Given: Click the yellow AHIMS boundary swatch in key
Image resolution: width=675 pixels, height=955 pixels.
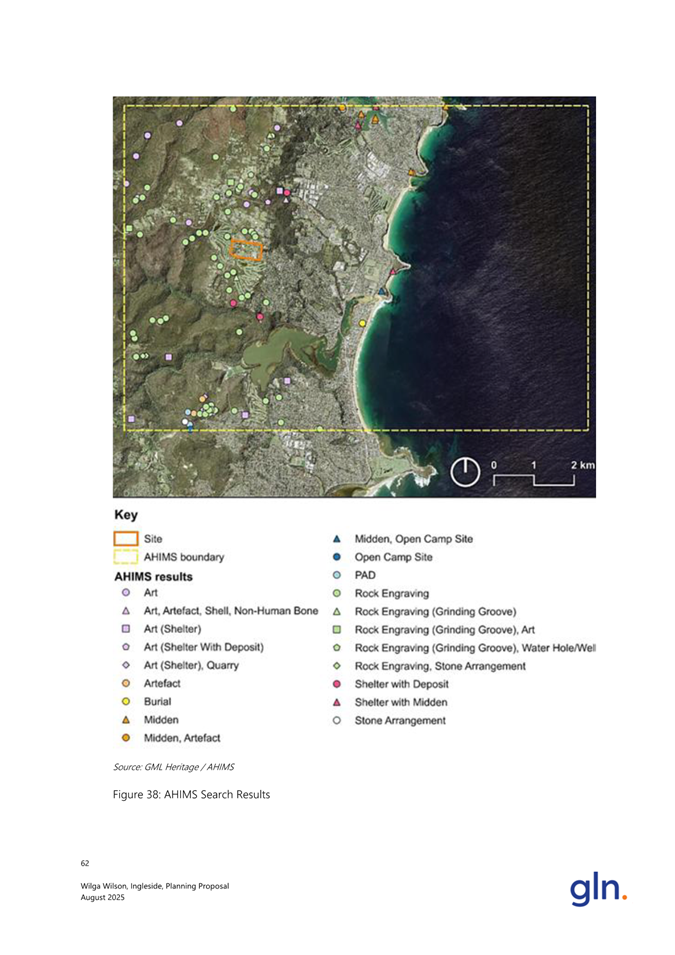Looking at the screenshot, I should coord(126,557).
